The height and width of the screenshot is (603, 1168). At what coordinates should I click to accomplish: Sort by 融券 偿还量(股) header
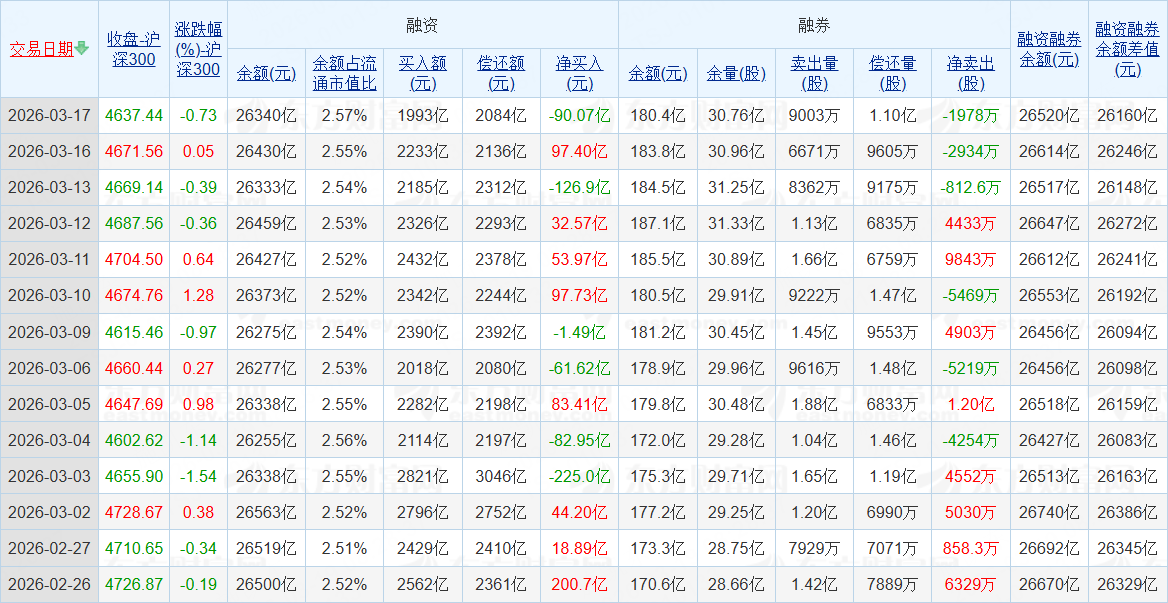(892, 74)
